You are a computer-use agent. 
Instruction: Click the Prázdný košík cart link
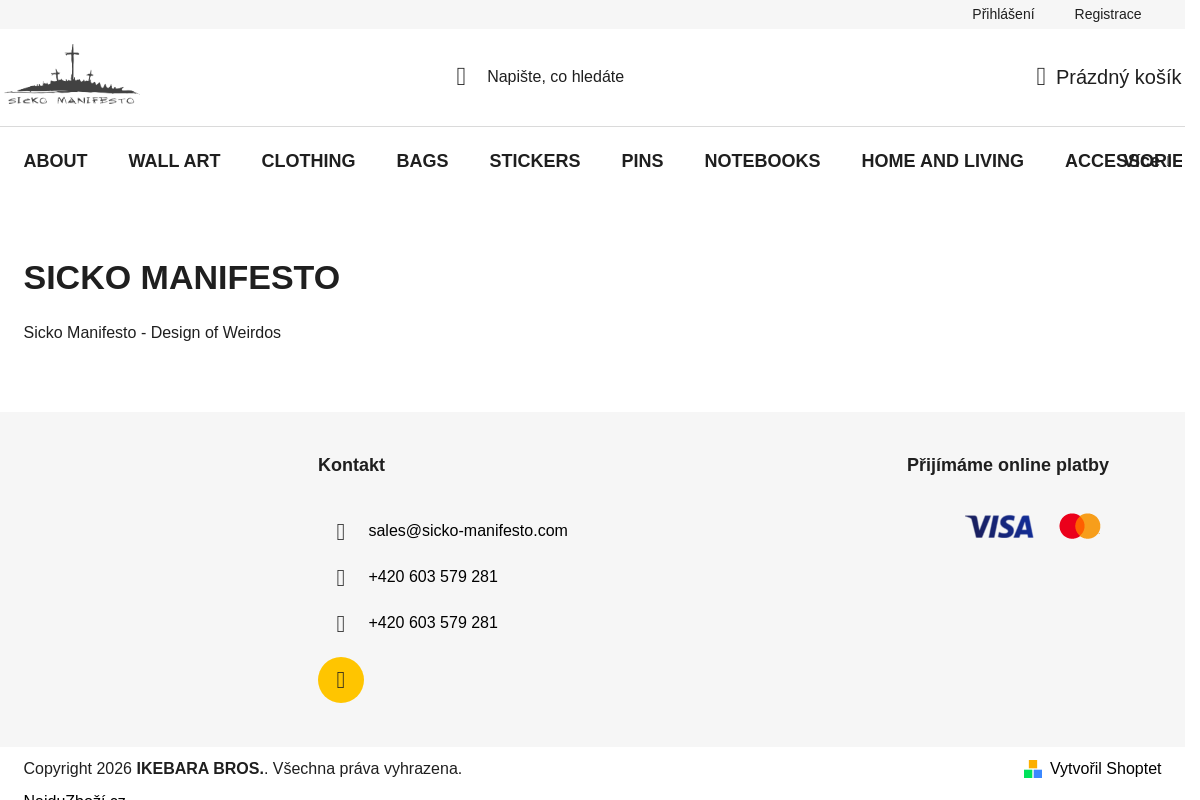(1118, 77)
